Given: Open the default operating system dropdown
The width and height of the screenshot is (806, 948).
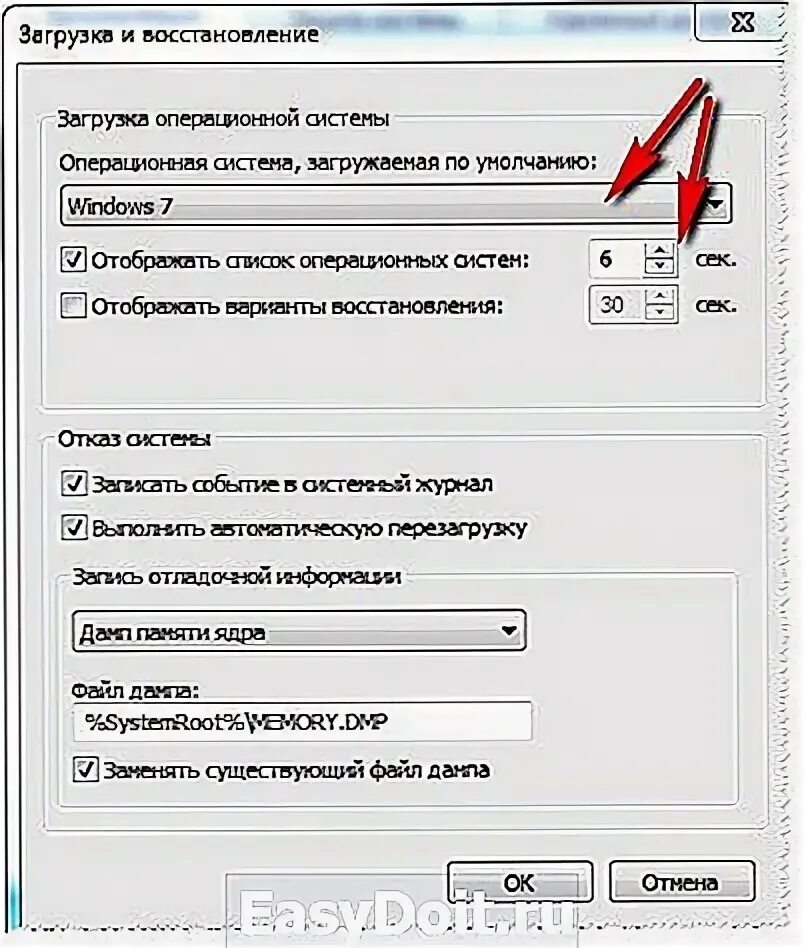Looking at the screenshot, I should click(396, 206).
